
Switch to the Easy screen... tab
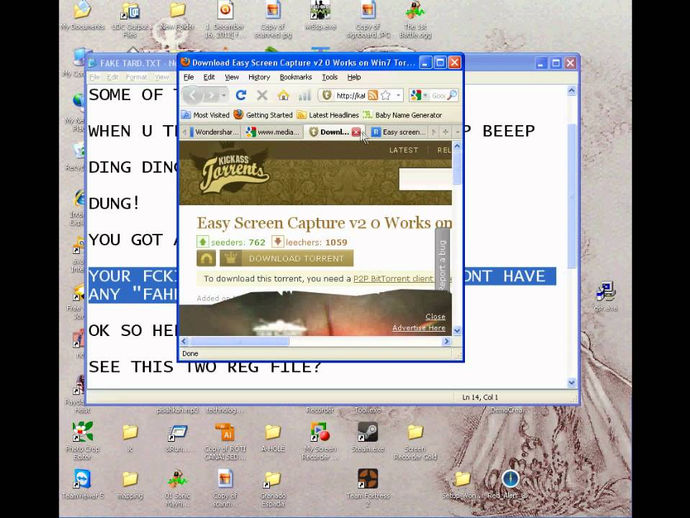point(399,132)
